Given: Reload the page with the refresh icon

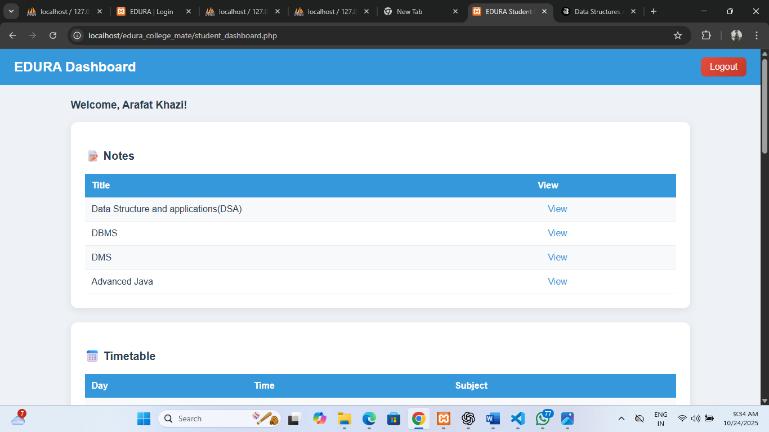Looking at the screenshot, I should coord(53,35).
